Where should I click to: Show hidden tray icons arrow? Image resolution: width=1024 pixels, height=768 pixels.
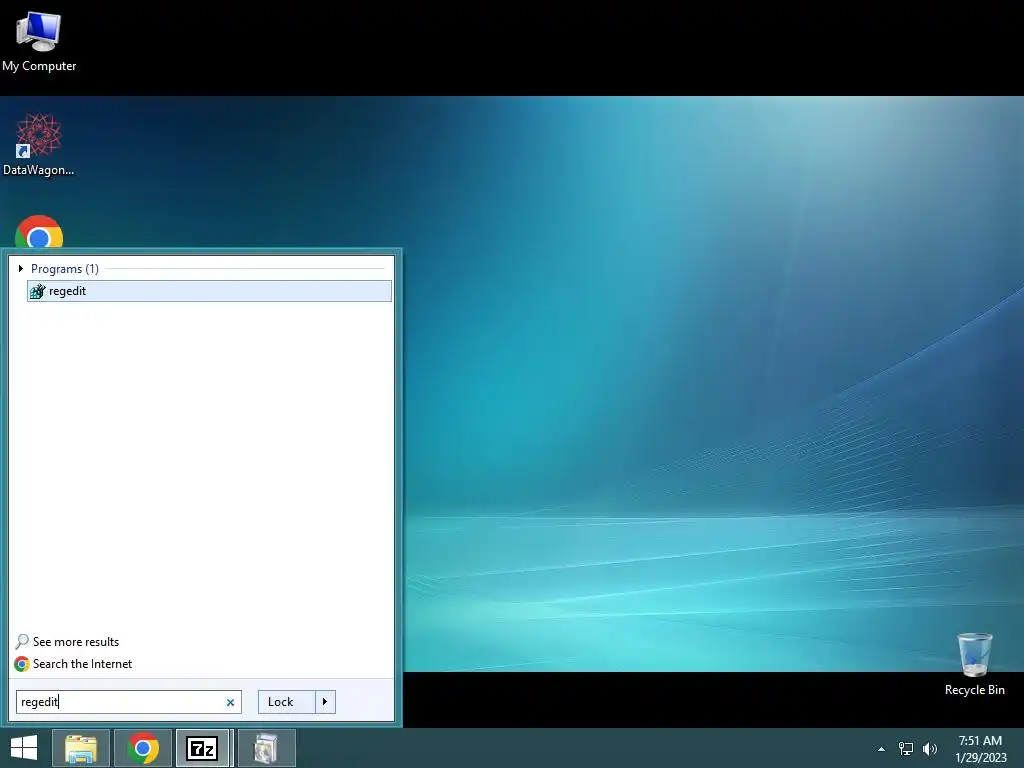point(882,749)
